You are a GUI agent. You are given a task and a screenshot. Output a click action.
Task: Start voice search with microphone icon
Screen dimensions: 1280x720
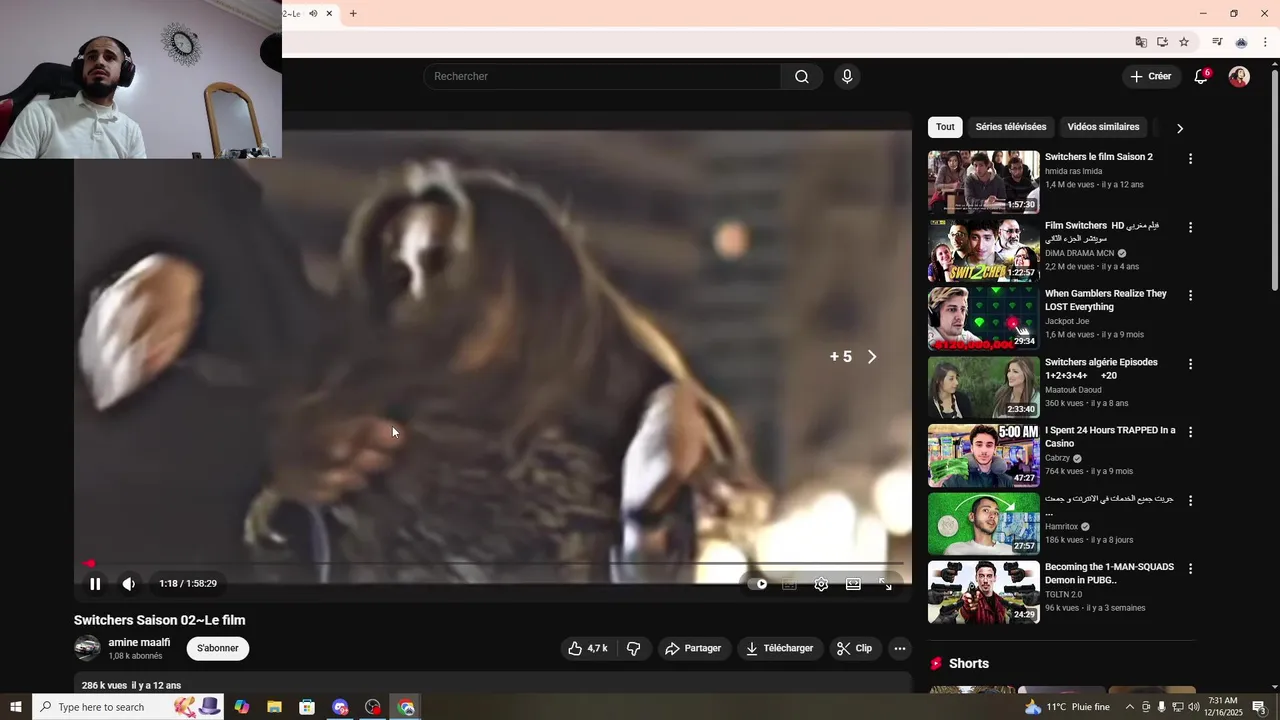(847, 77)
